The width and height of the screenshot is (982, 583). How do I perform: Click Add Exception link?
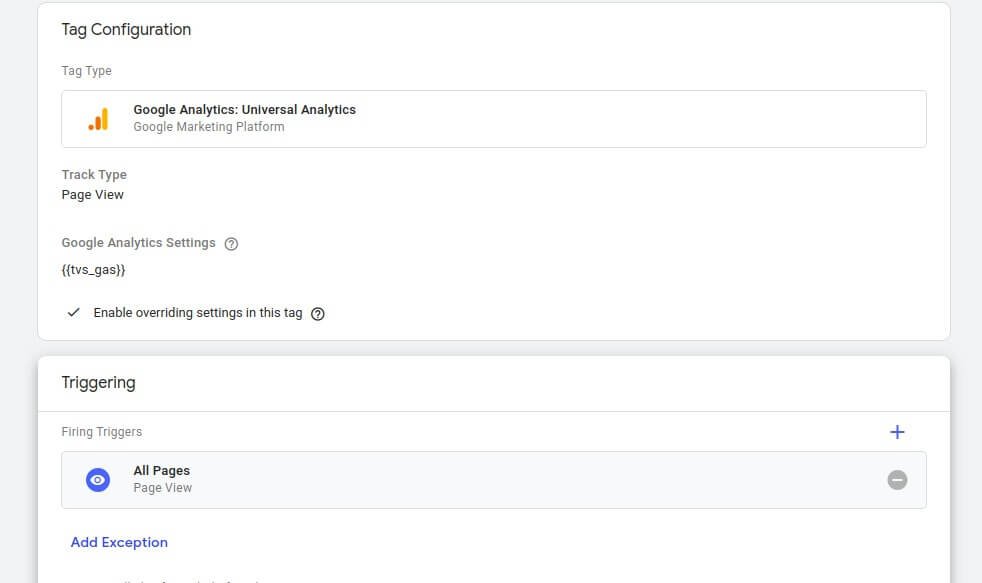pos(119,542)
